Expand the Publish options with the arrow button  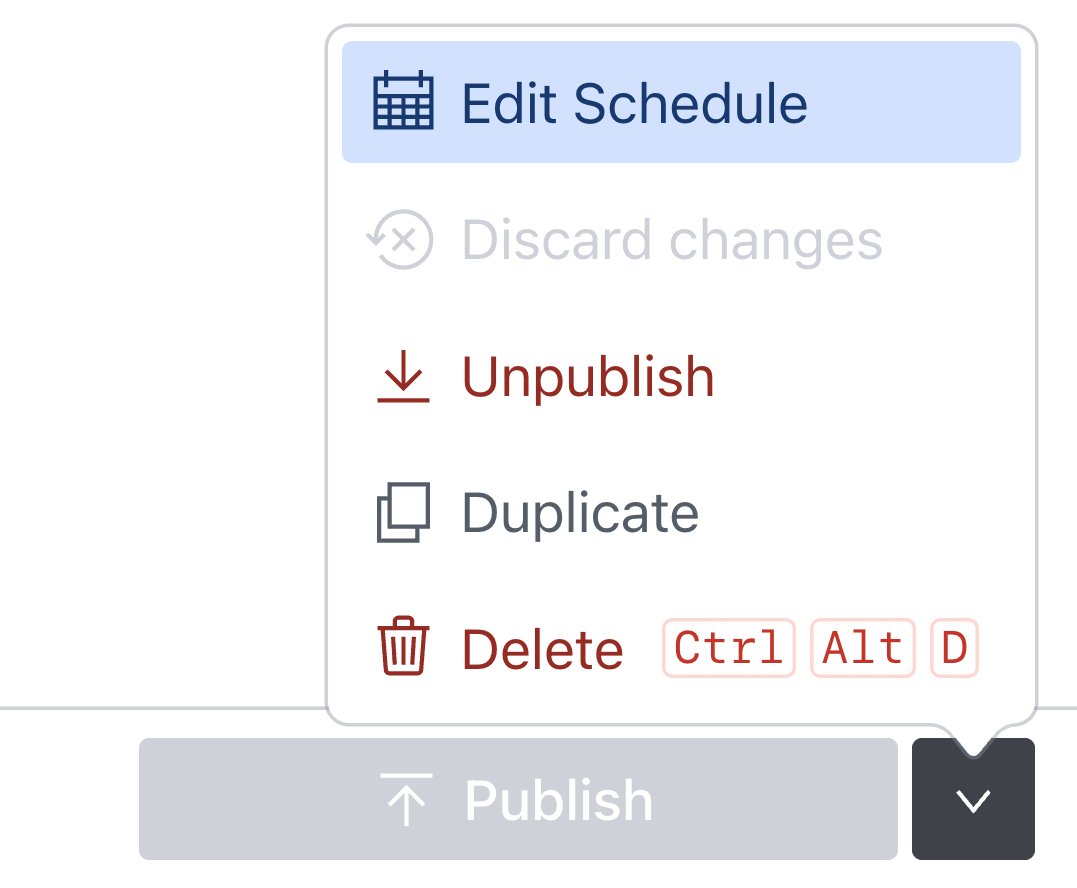point(973,799)
